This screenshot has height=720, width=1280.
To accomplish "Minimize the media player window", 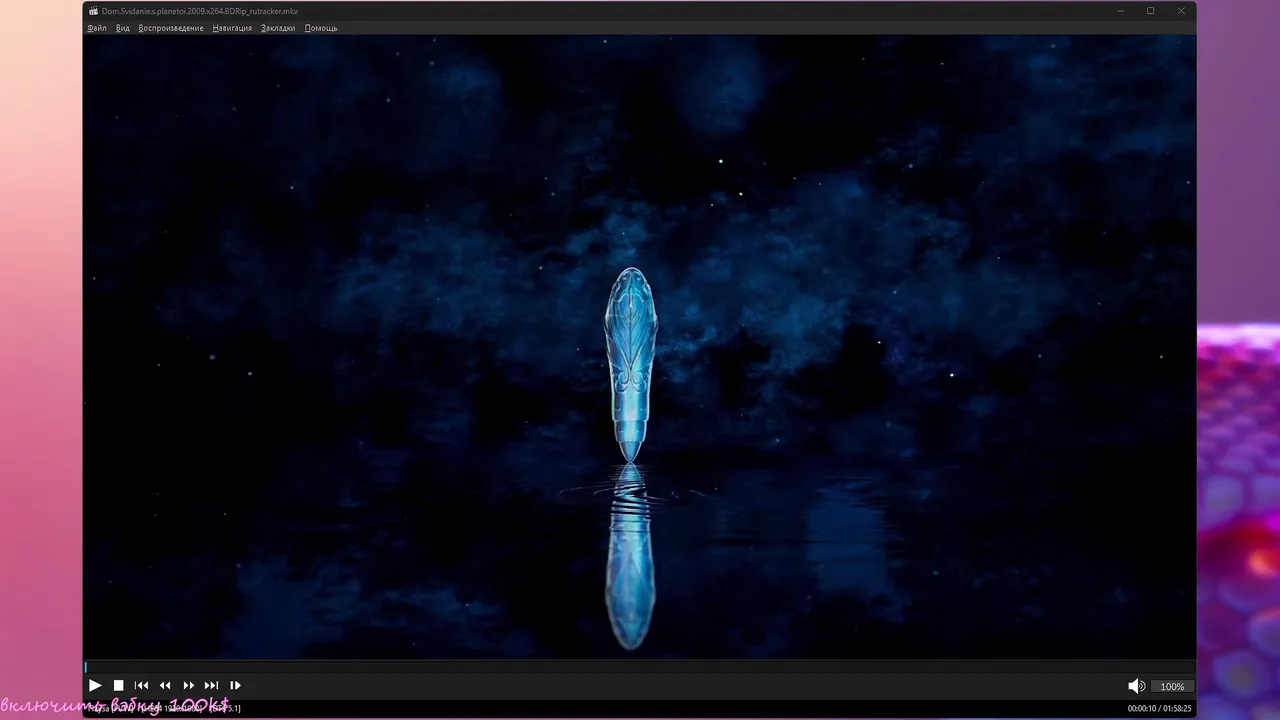I will tap(1120, 11).
